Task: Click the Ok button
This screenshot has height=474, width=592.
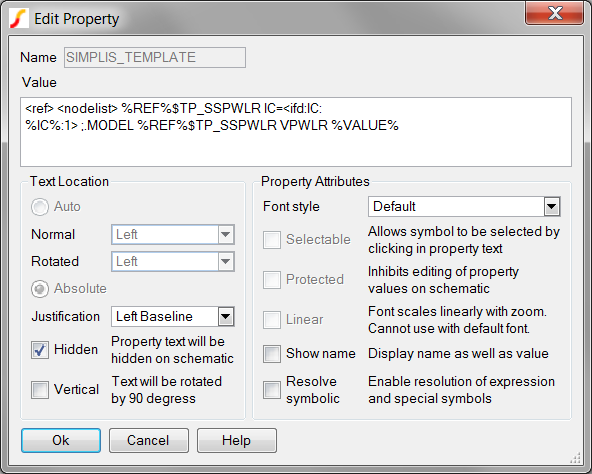Action: (x=61, y=440)
